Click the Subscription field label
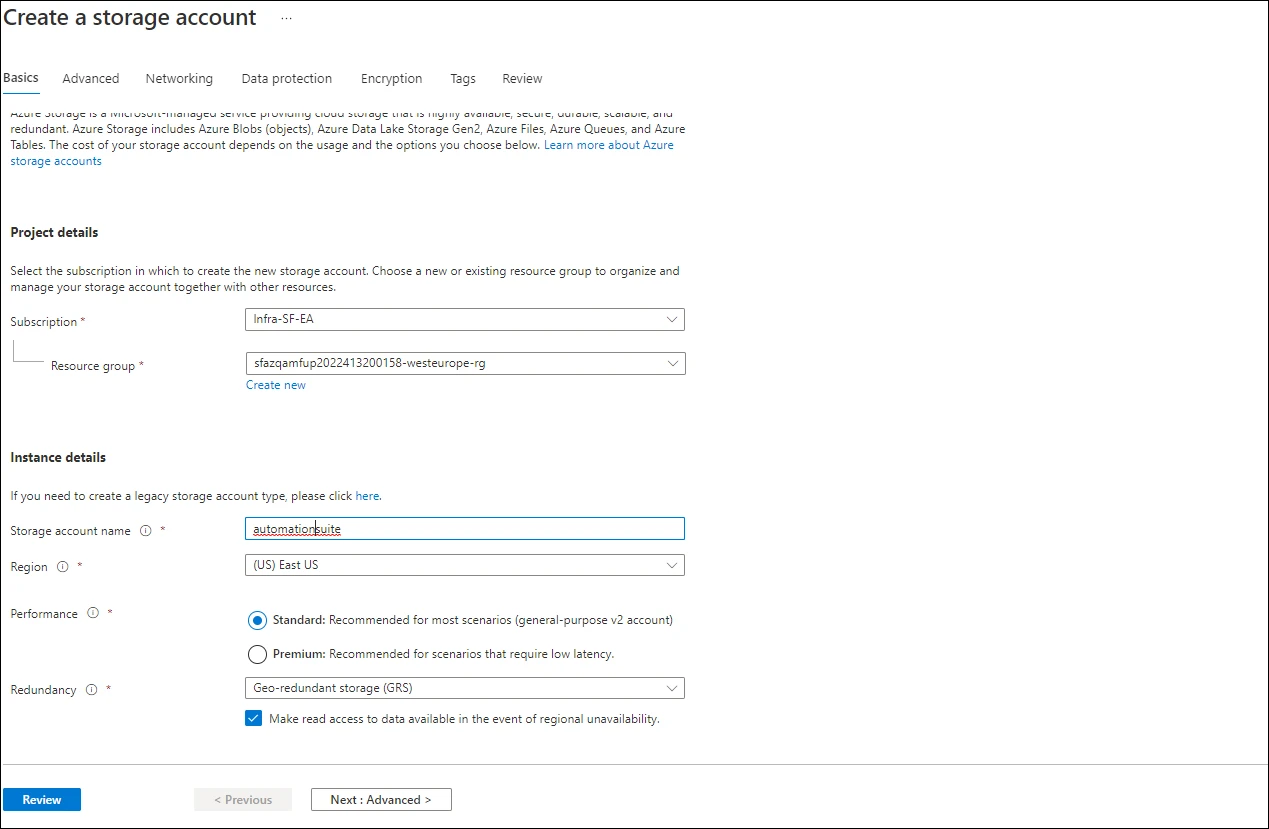 44,322
